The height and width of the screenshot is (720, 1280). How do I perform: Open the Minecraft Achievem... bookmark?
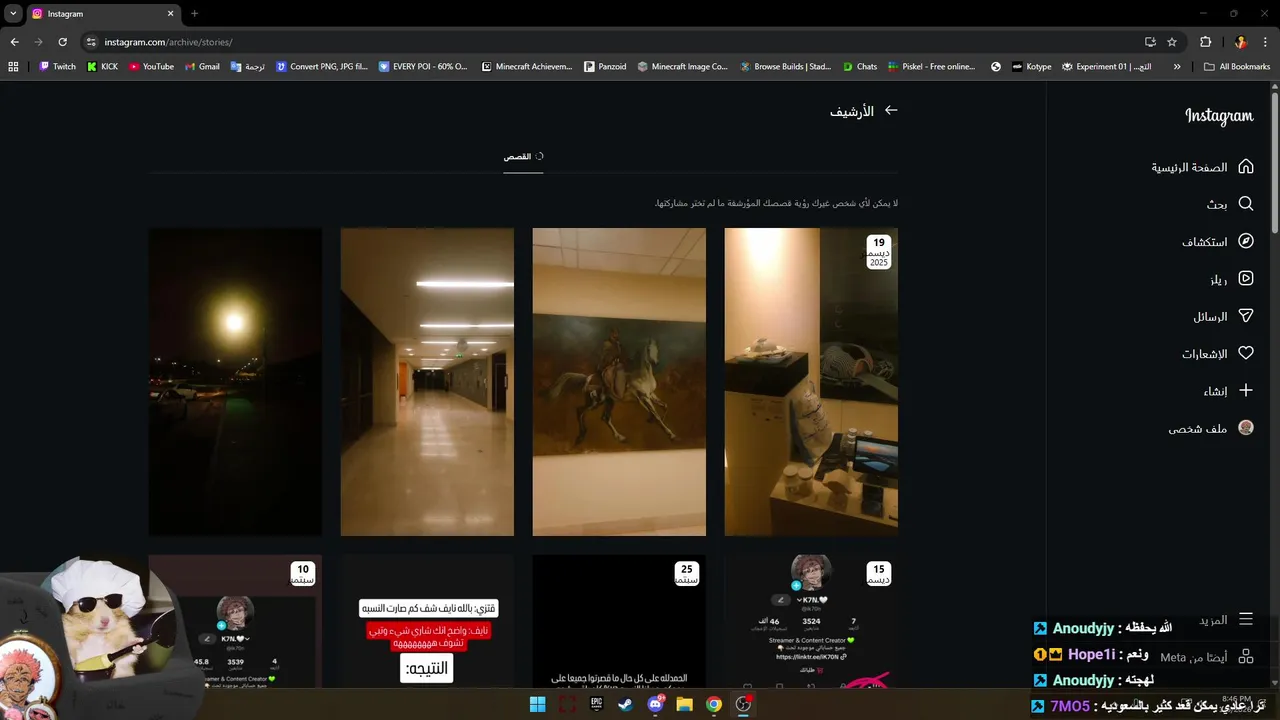pos(527,67)
